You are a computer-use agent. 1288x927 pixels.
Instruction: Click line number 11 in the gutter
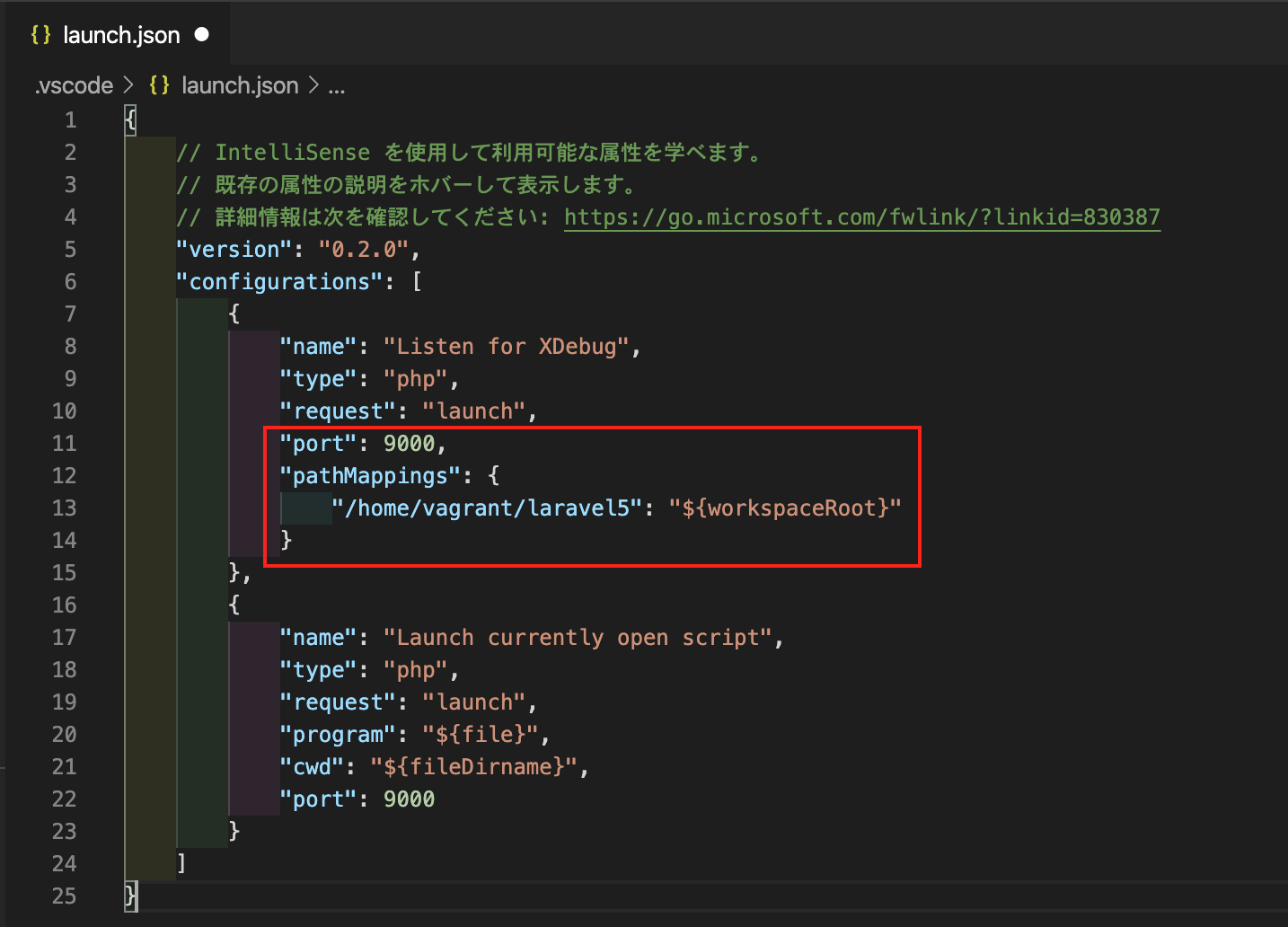[65, 444]
